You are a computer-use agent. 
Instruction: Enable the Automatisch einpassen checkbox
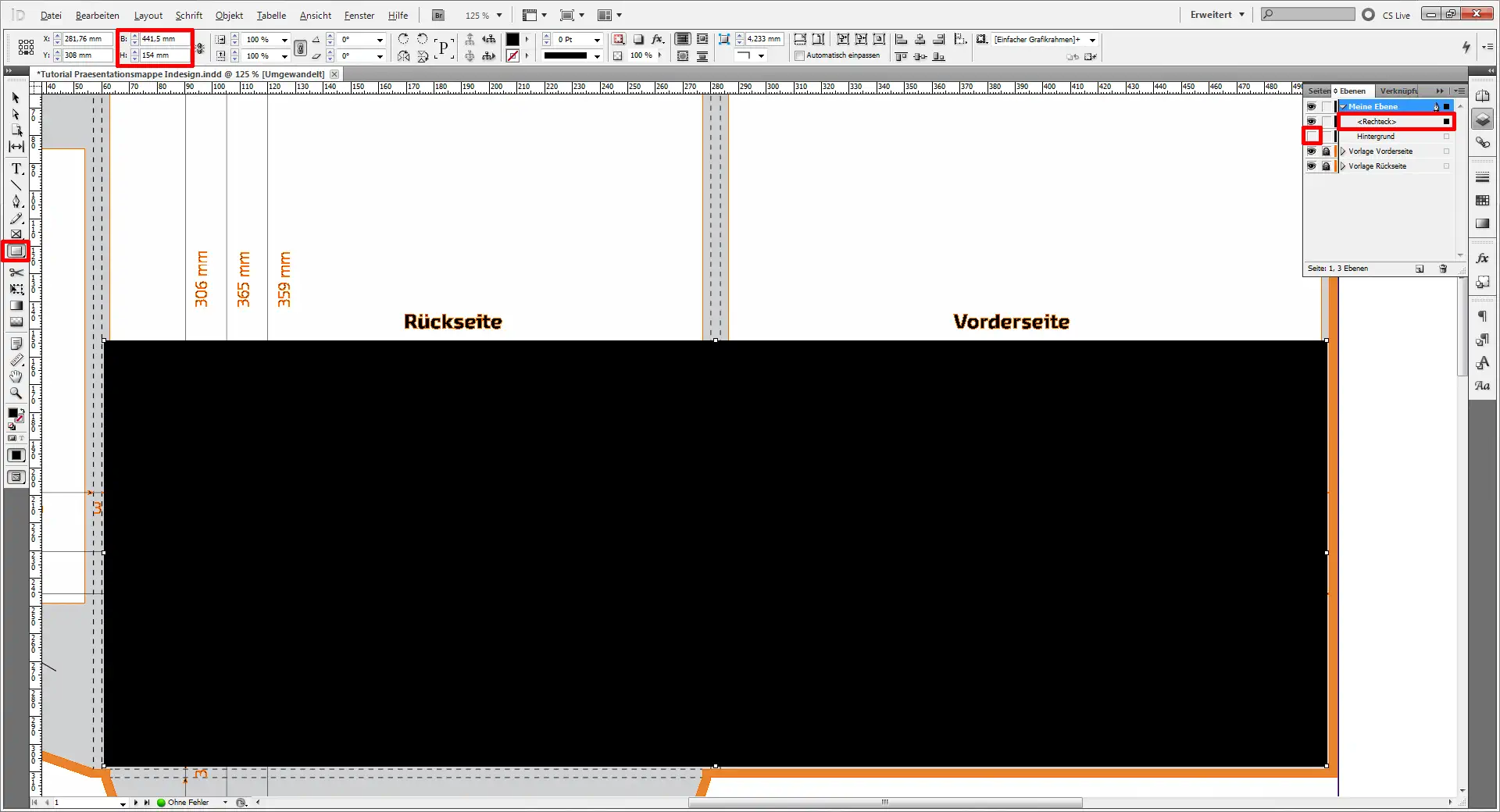(x=800, y=55)
